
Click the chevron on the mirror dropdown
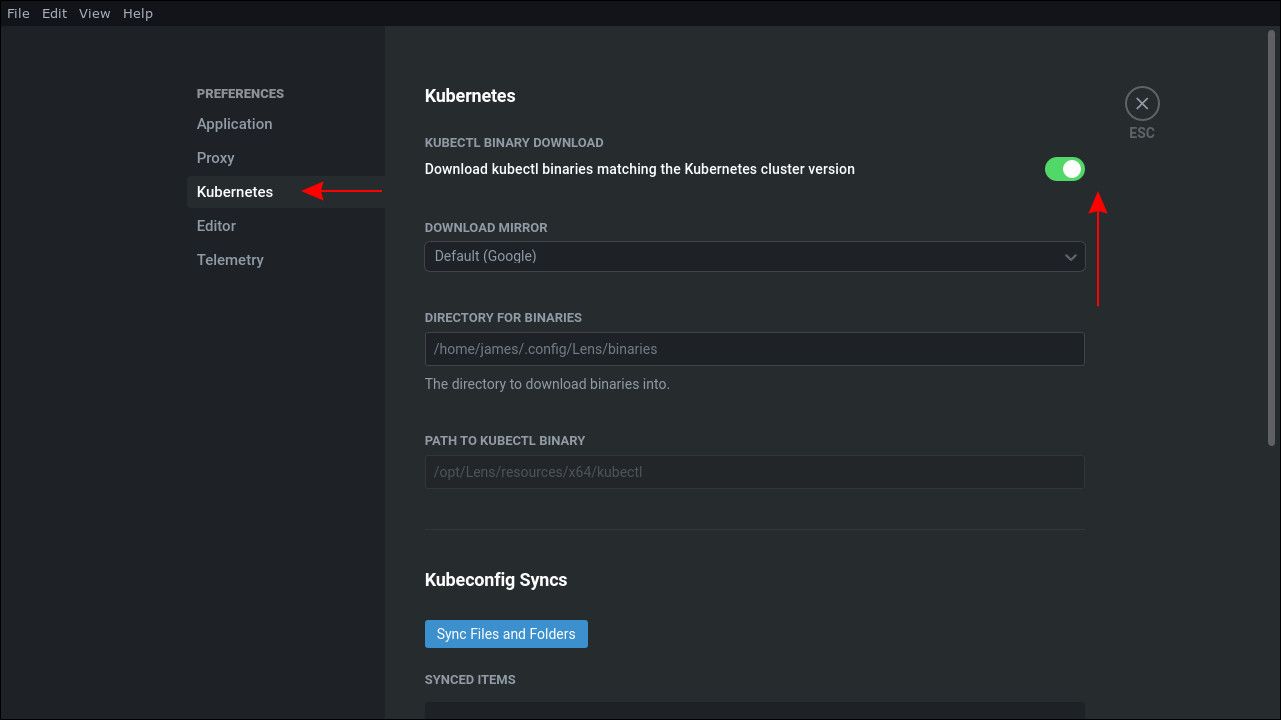click(x=1072, y=256)
